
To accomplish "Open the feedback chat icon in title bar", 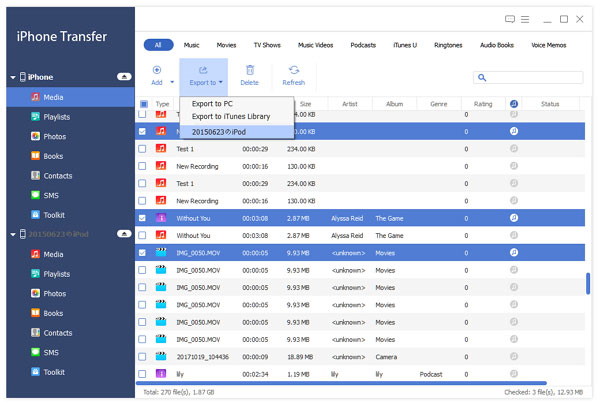I will tap(510, 18).
